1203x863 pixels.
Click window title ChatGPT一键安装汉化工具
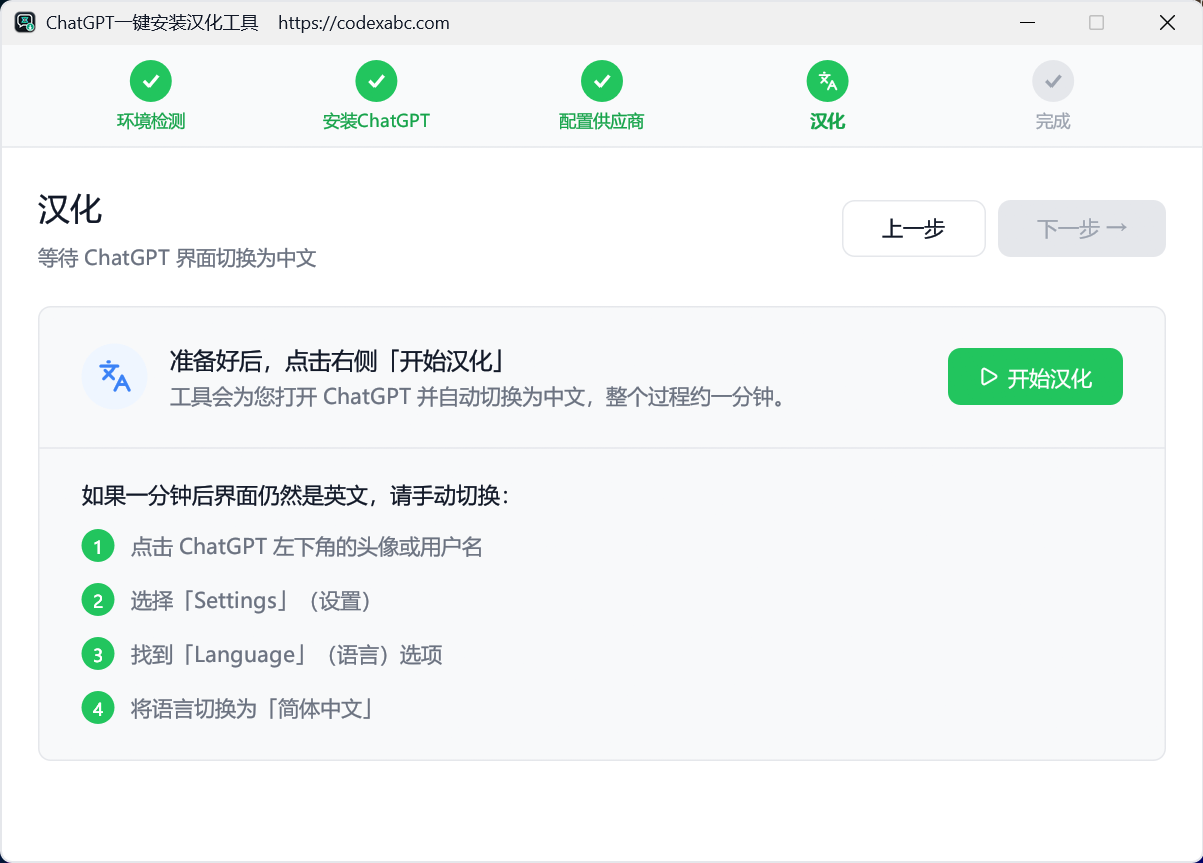152,23
